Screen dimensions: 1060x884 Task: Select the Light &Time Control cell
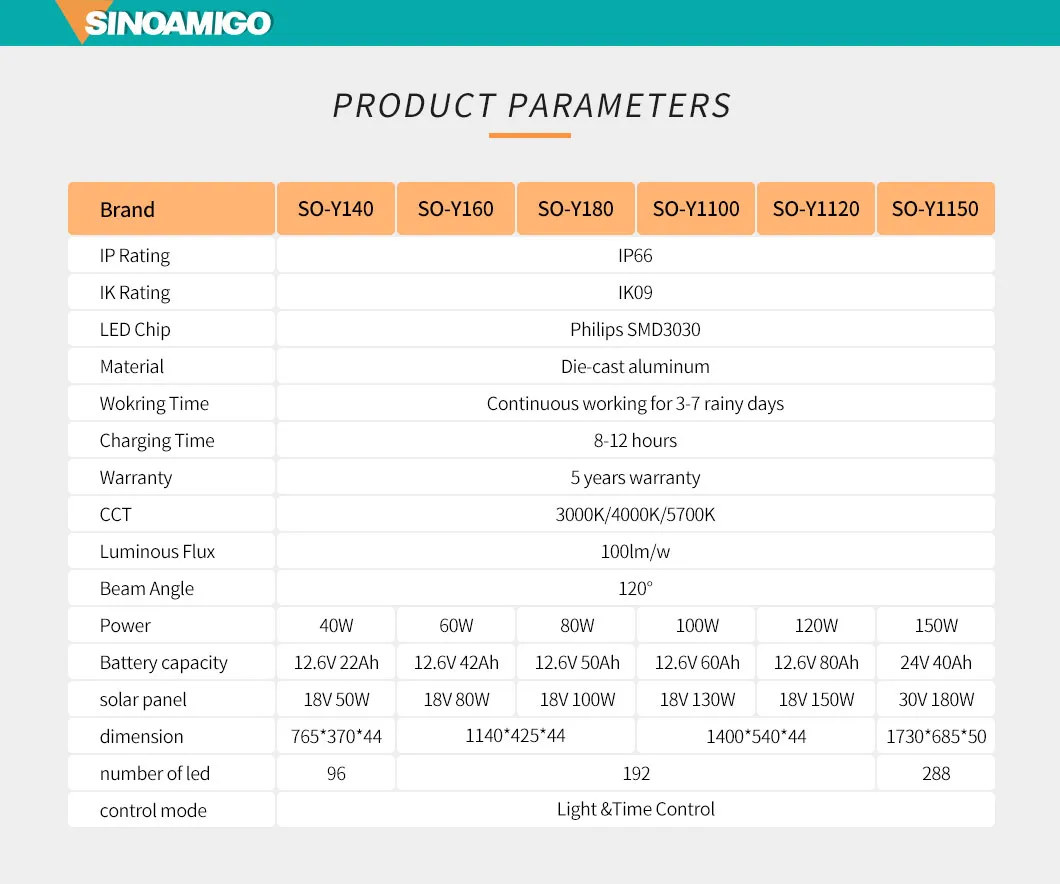tap(635, 809)
